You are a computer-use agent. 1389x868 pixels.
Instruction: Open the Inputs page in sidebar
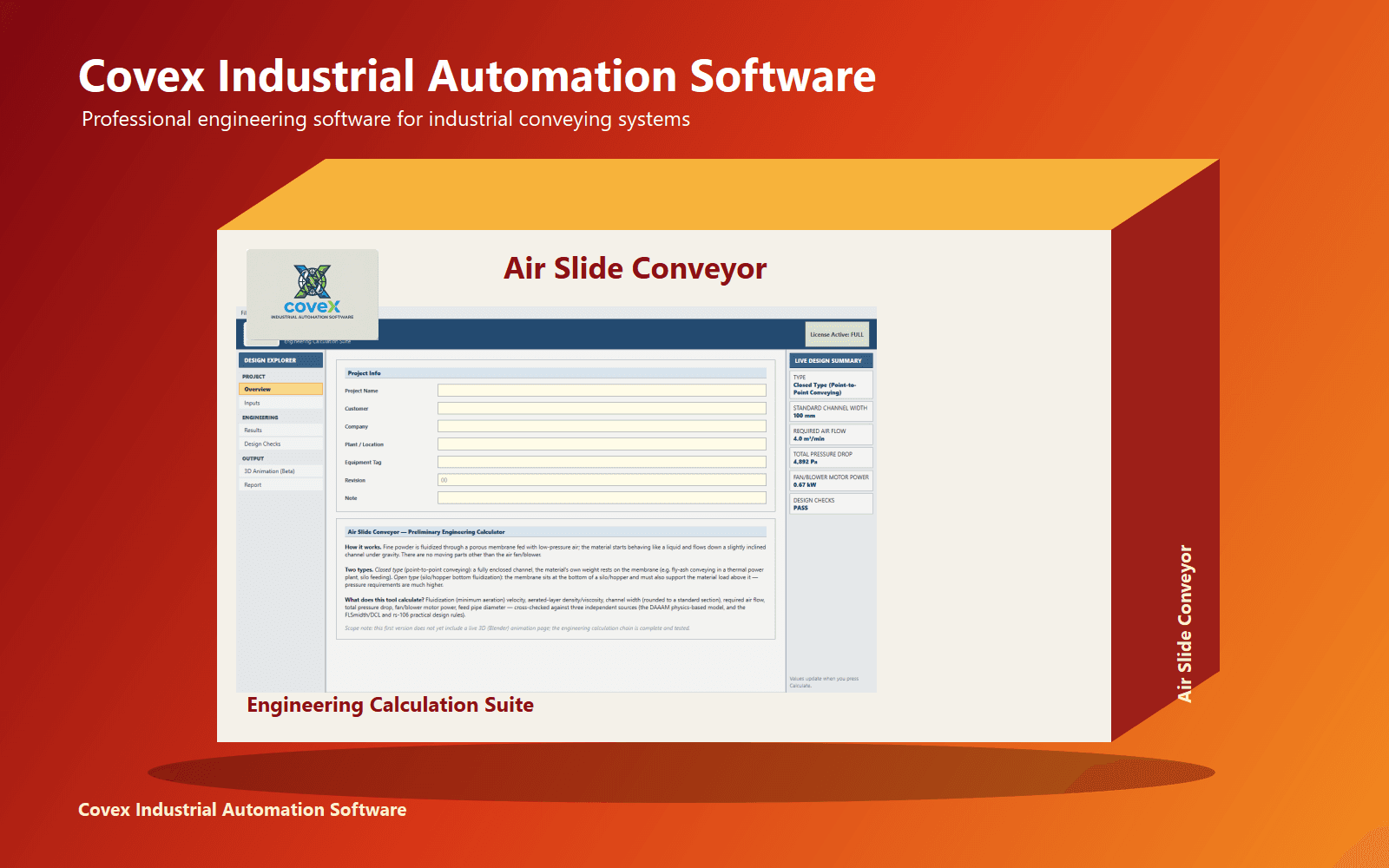280,403
